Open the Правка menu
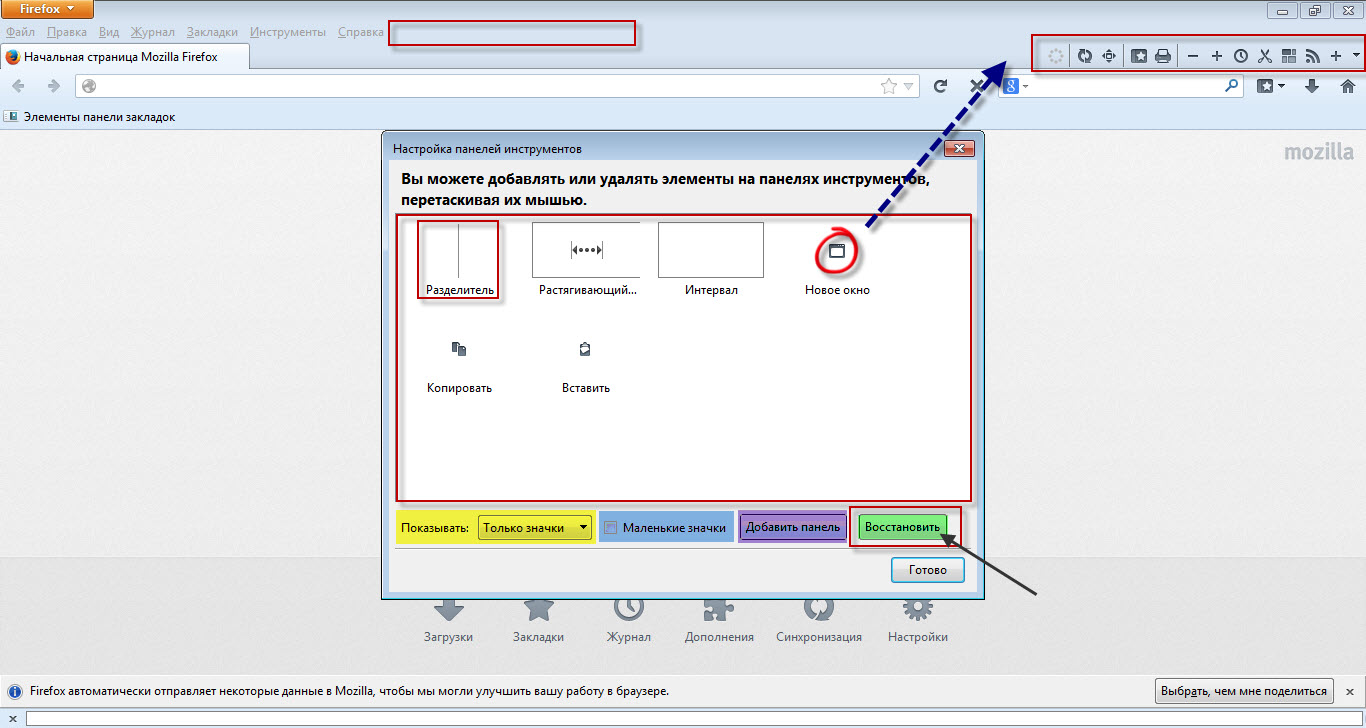 click(67, 32)
